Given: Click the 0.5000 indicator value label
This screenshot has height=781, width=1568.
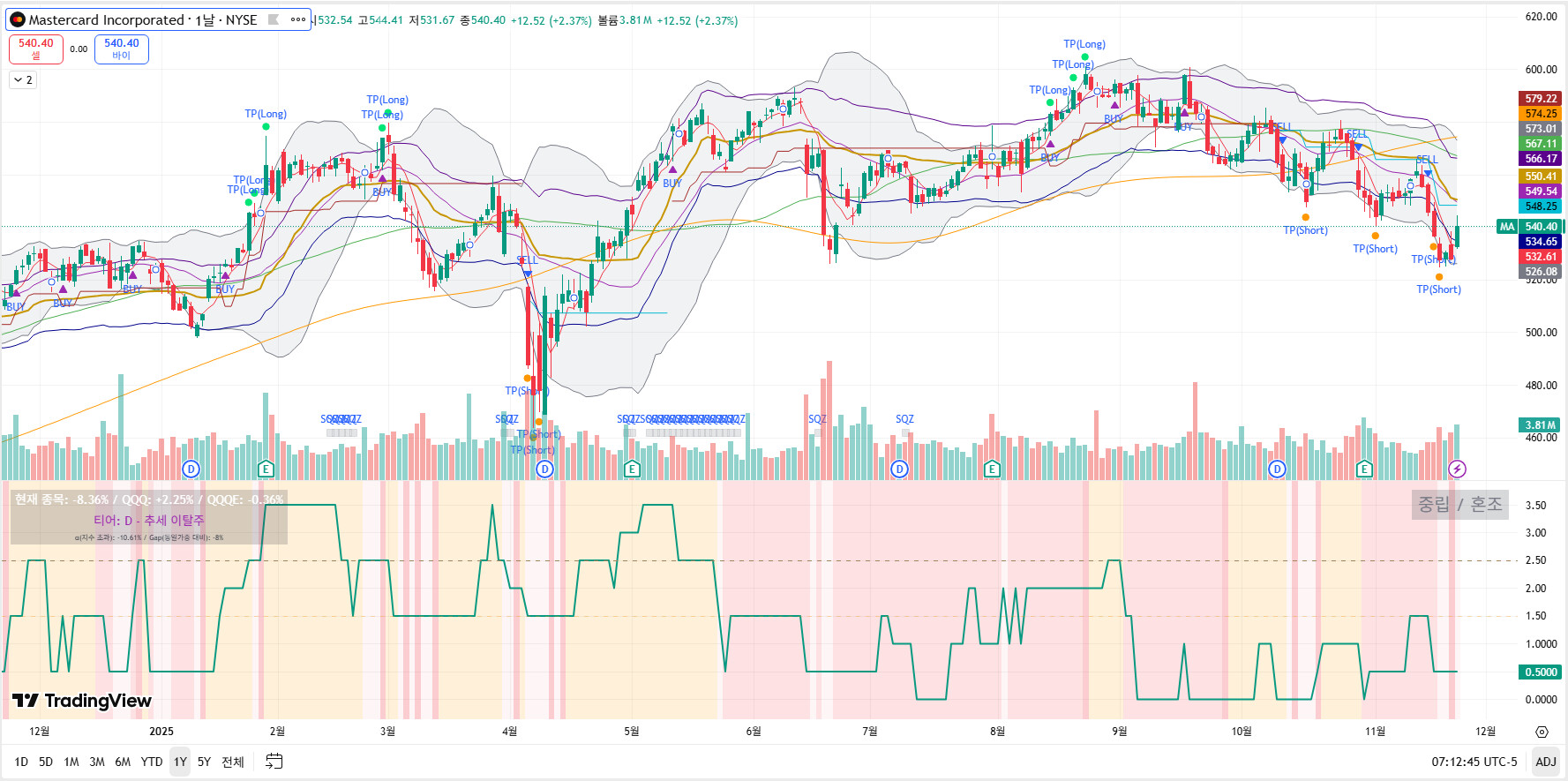Looking at the screenshot, I should [1541, 672].
